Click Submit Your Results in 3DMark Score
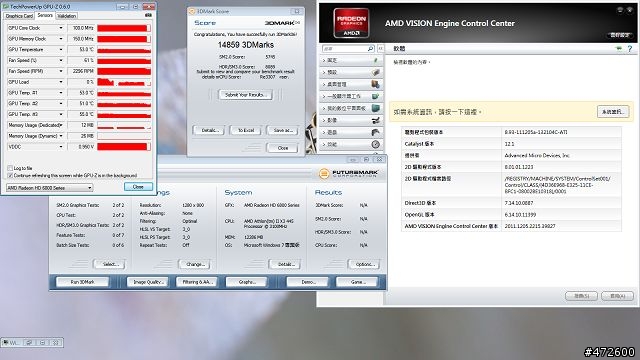Screen dimensions: 640x360 pyautogui.click(x=245, y=95)
